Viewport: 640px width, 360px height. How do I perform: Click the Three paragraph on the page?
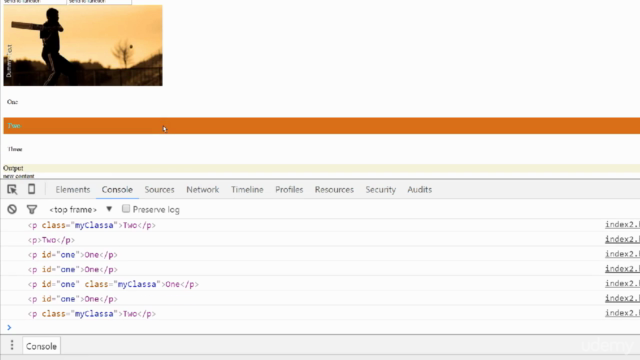(x=15, y=149)
